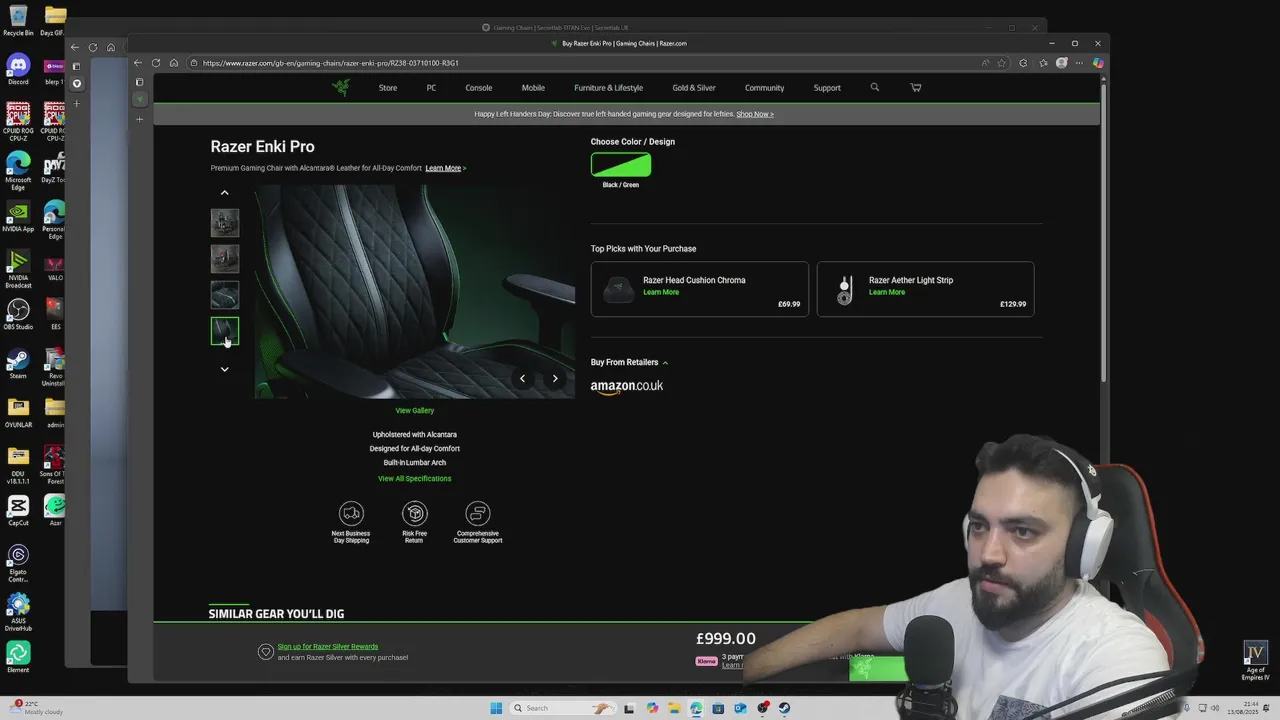Open the NVIDIA App desktop shortcut
Screen dimensions: 1280x720
point(18,216)
